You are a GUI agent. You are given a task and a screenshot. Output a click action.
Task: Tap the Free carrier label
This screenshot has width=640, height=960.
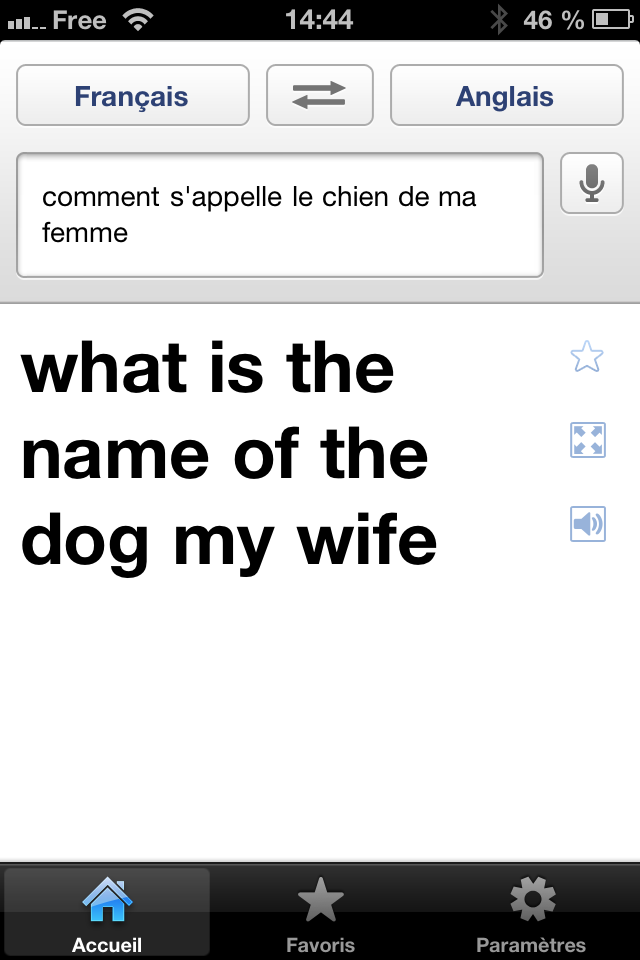pos(80,20)
